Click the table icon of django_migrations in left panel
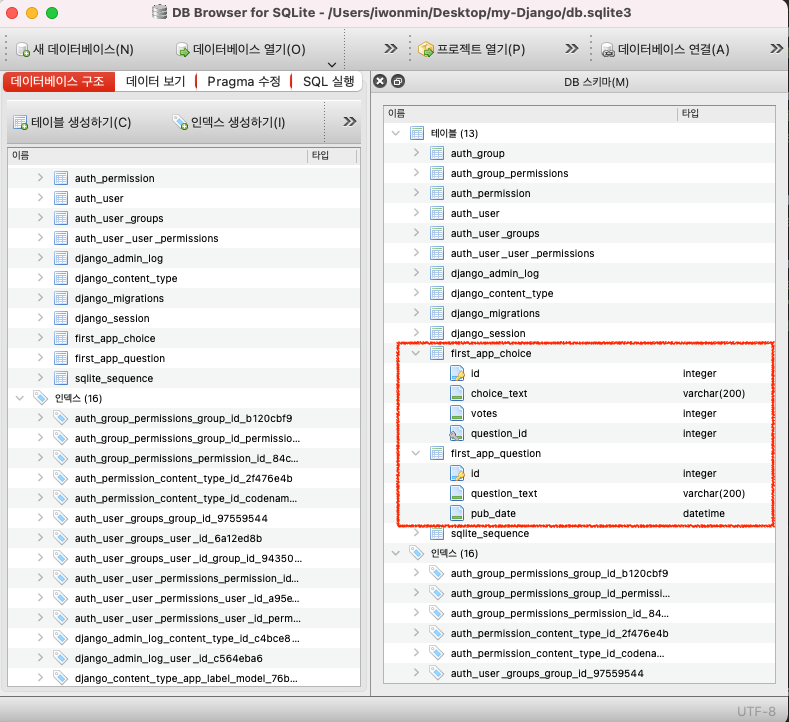This screenshot has height=722, width=789. [x=61, y=298]
